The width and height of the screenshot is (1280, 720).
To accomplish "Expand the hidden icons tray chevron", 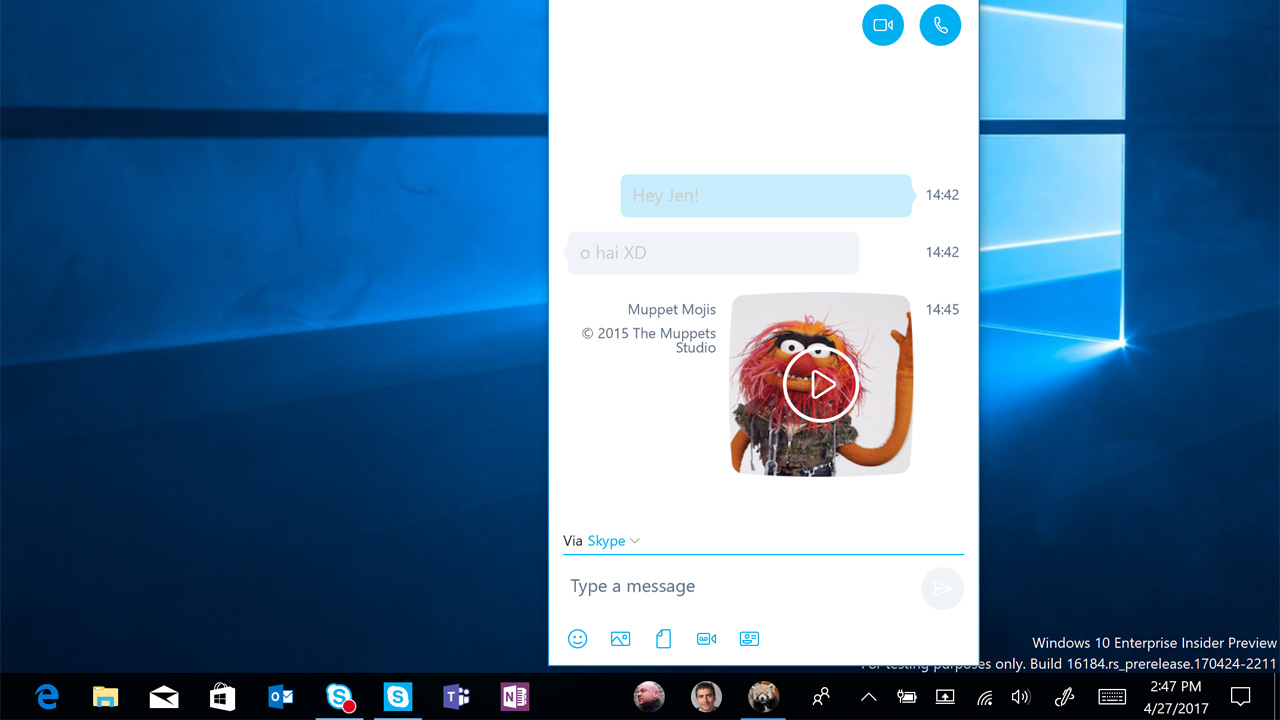I will pos(868,696).
